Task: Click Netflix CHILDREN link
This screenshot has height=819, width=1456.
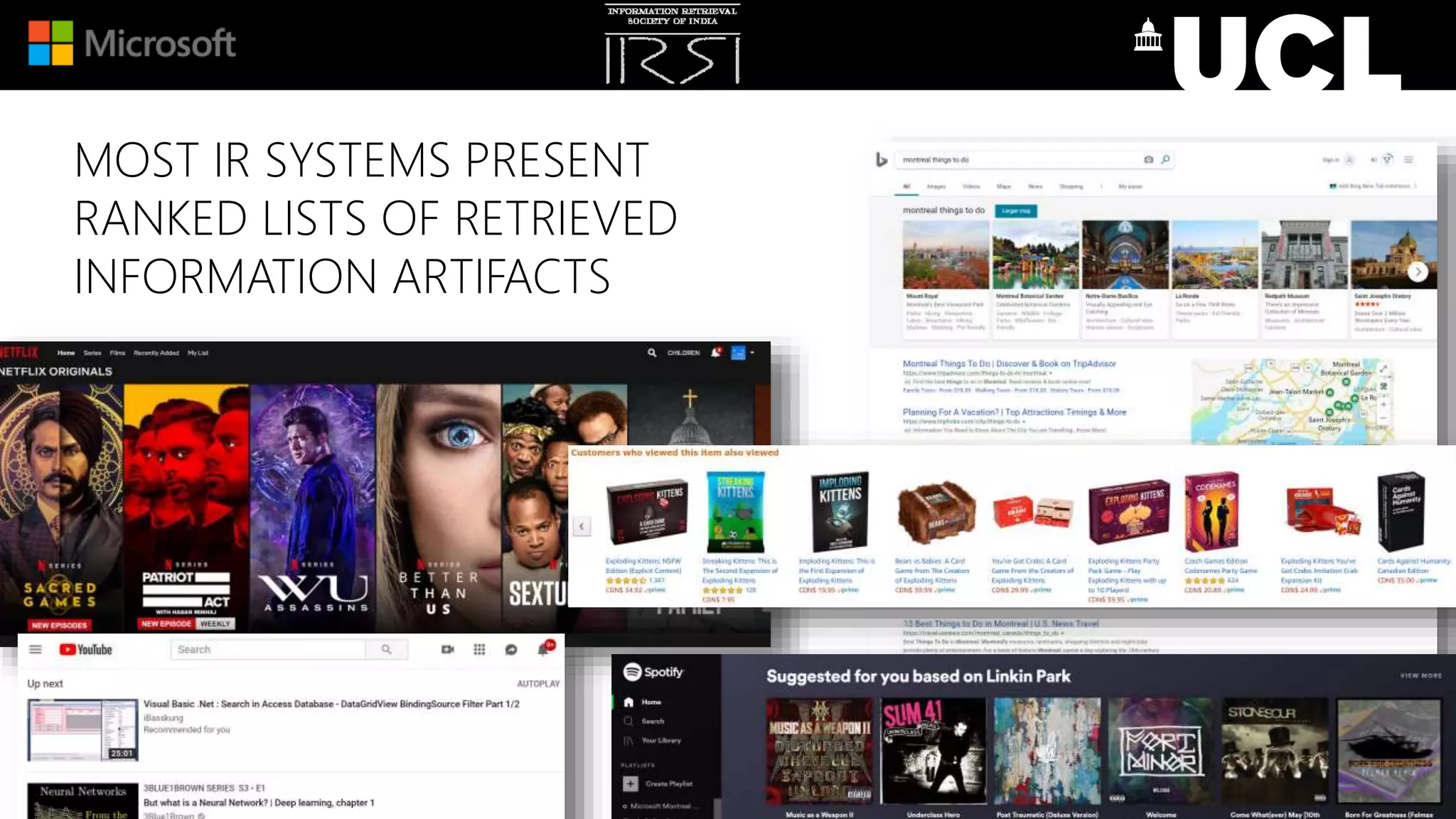Action: tap(683, 353)
